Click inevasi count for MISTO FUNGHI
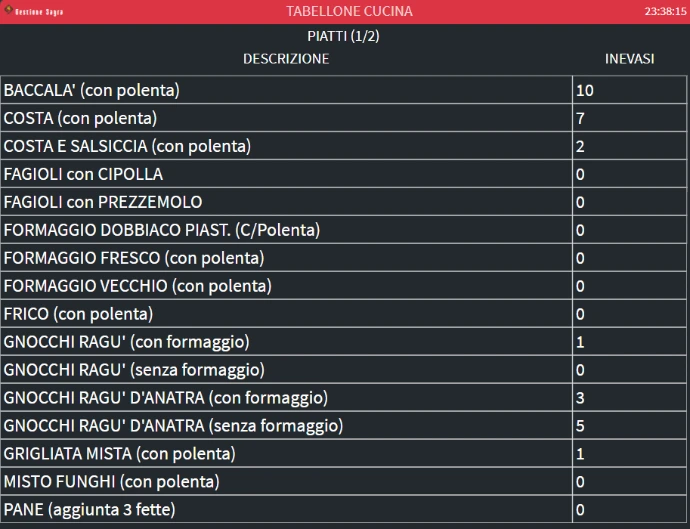This screenshot has width=690, height=529. pos(580,482)
